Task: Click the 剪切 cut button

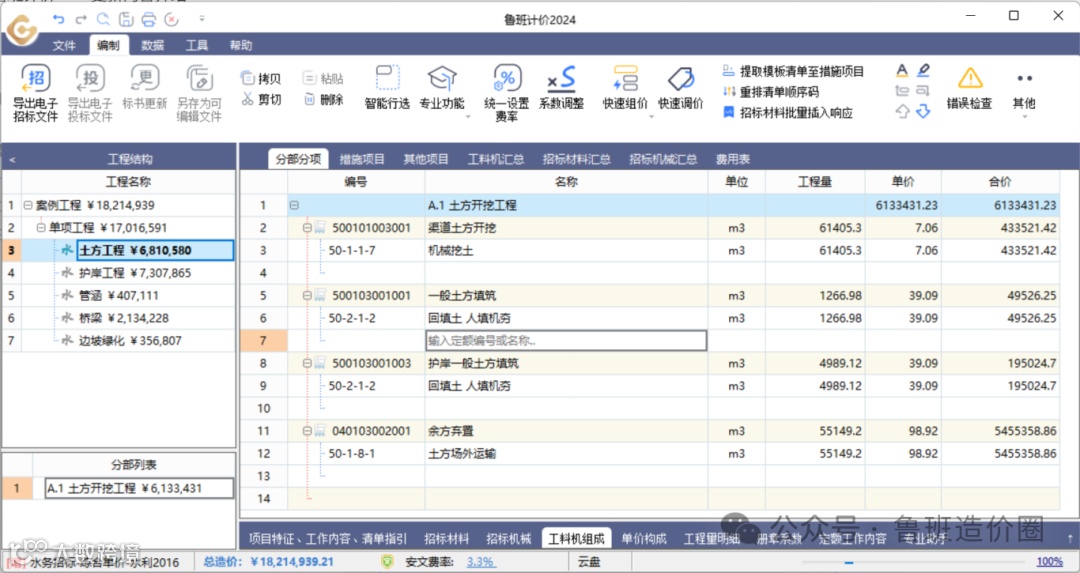Action: click(261, 100)
